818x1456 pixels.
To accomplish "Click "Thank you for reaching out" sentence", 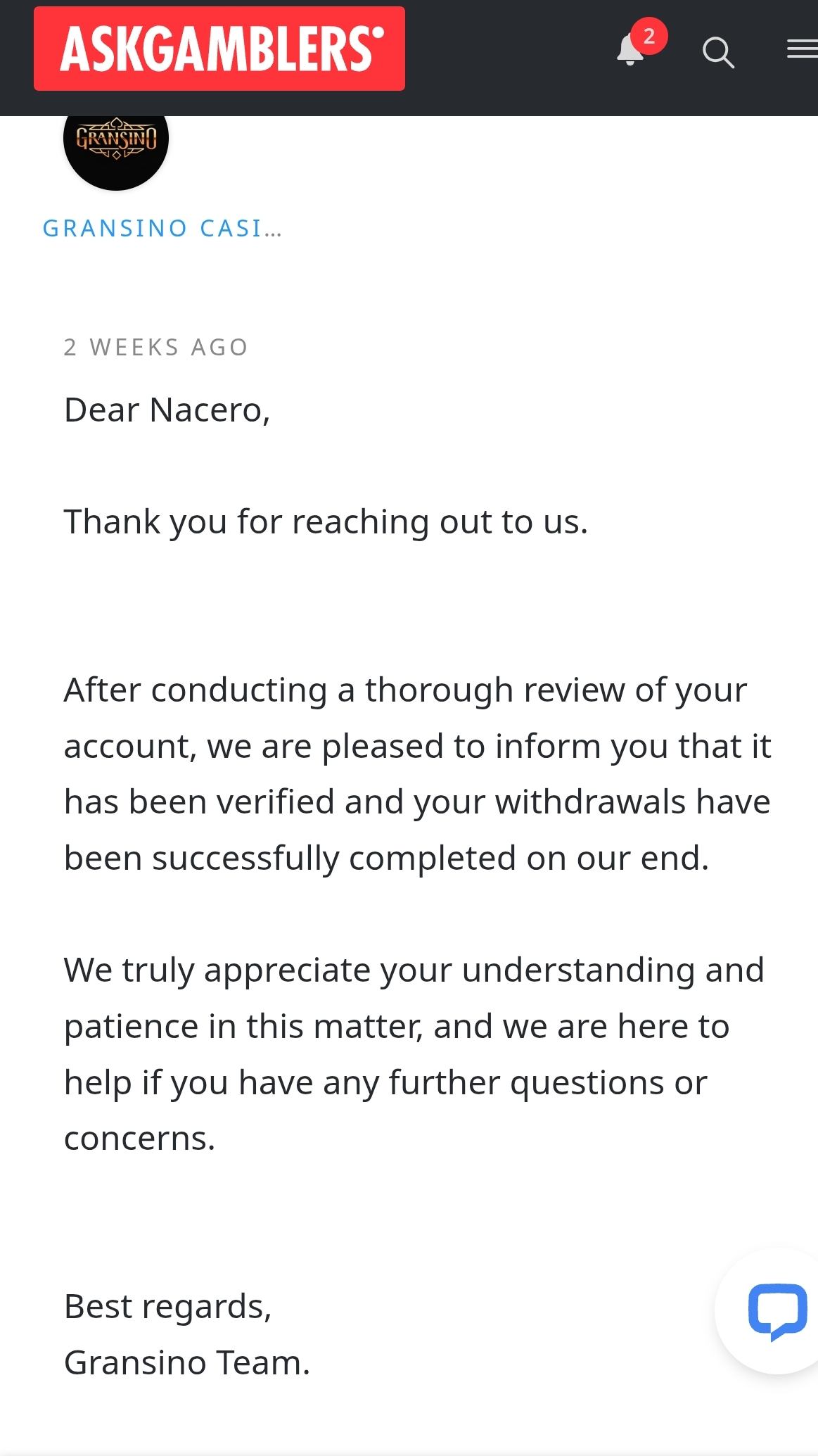I will coord(325,522).
